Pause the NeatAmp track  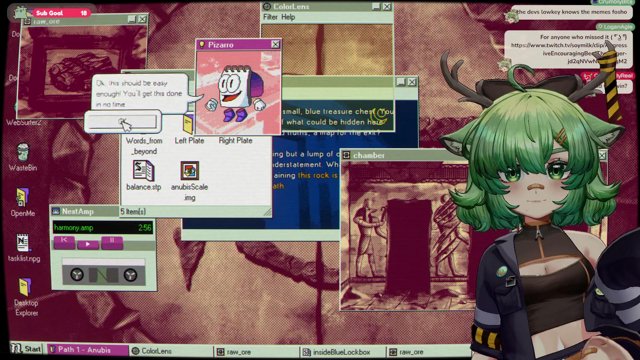[x=112, y=242]
